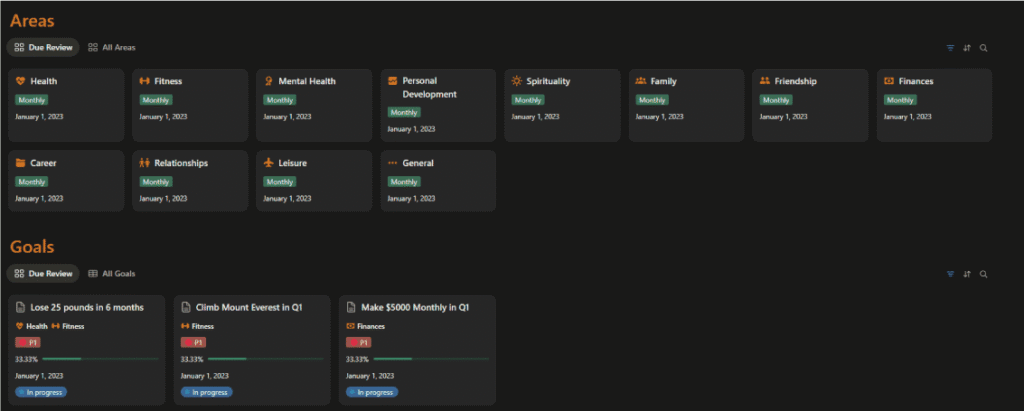1024x411 pixels.
Task: Open the filter icon in Goals section
Action: click(950, 274)
